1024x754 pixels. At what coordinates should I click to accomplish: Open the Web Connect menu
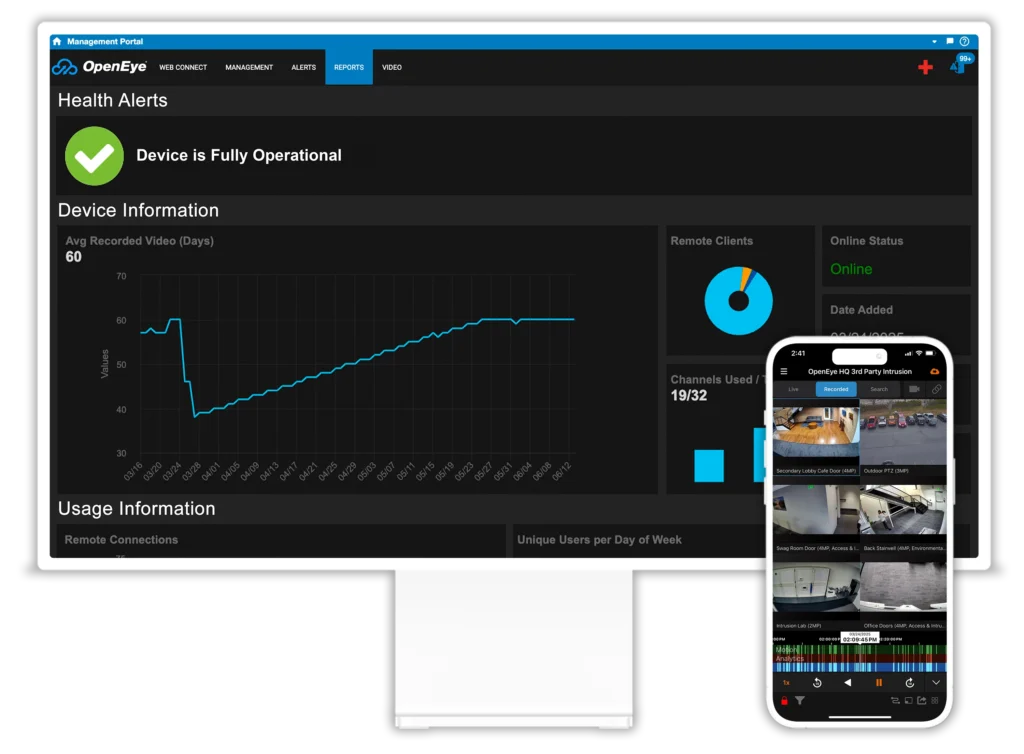tap(183, 67)
